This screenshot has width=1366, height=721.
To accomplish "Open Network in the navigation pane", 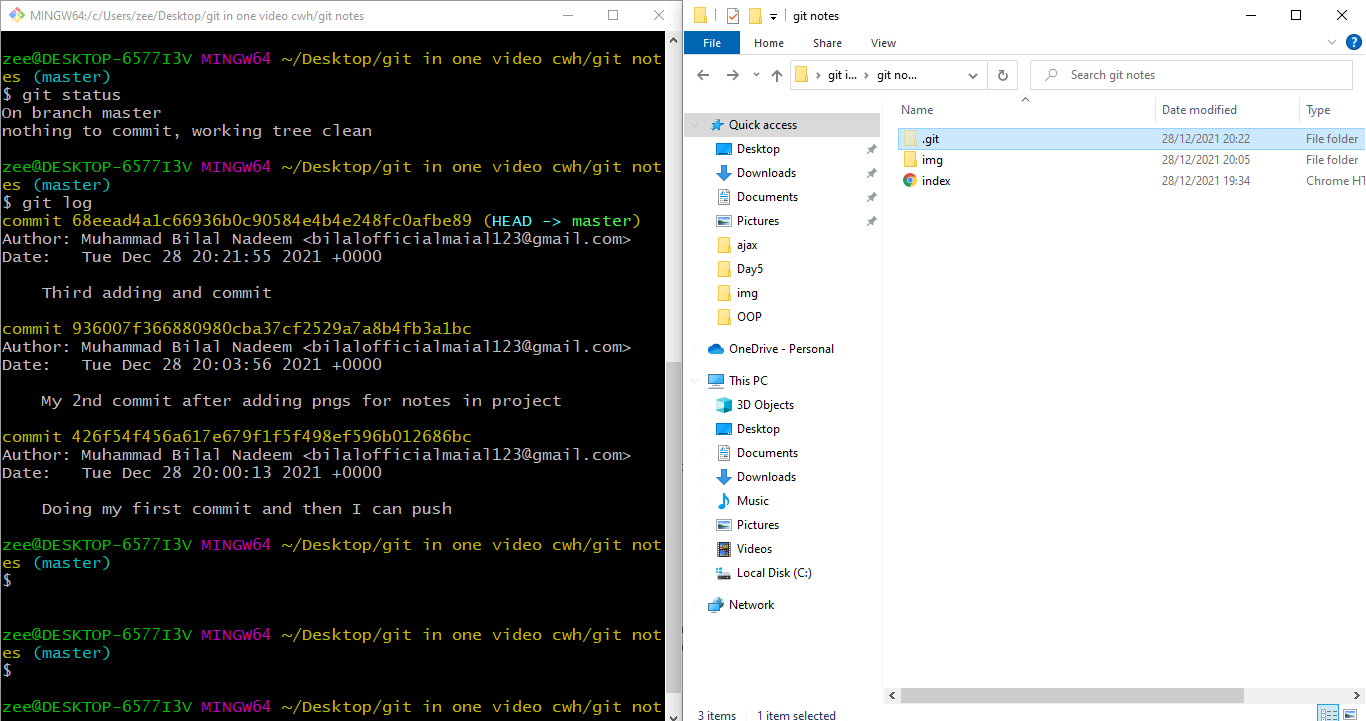I will point(751,605).
